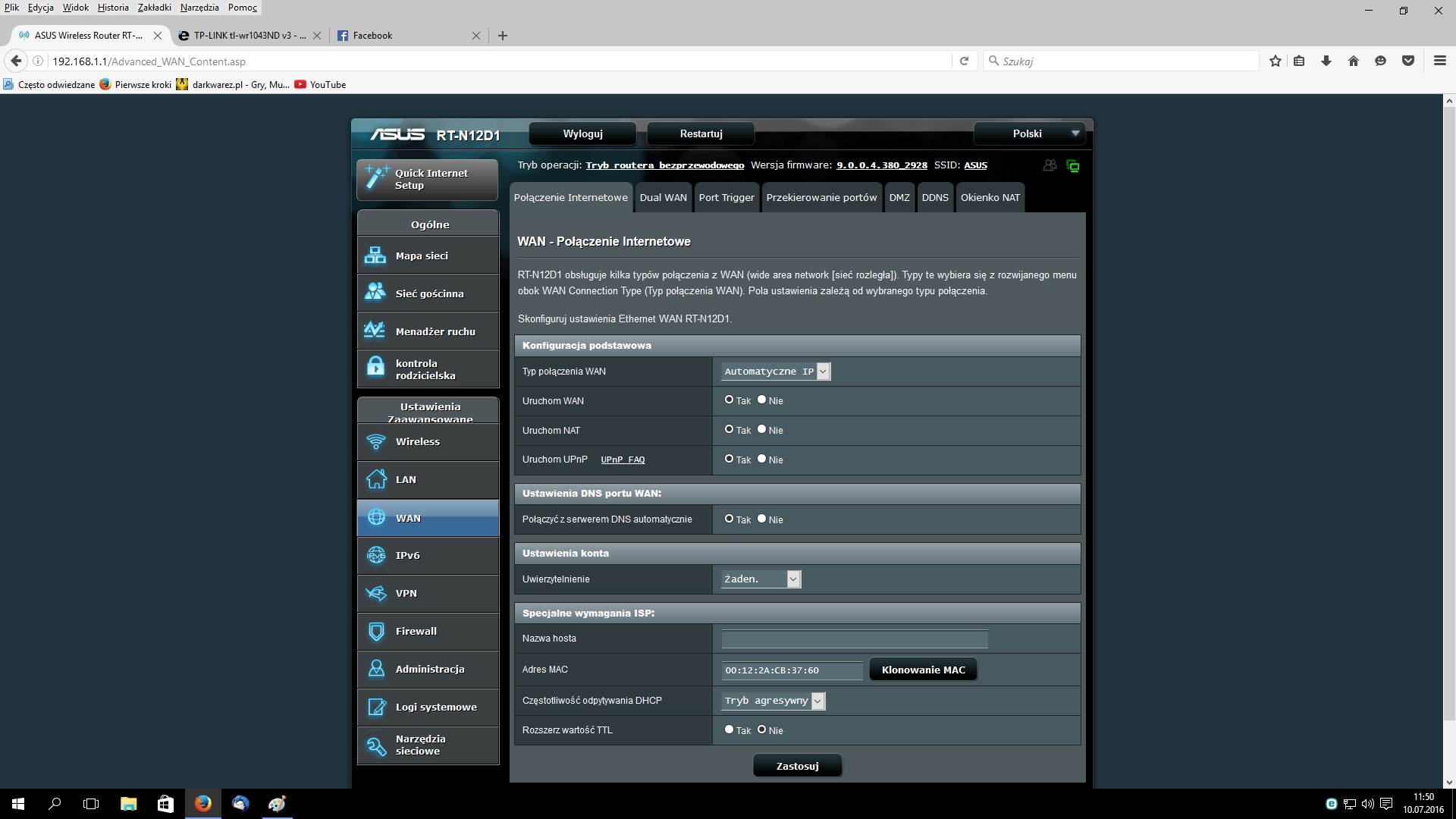Open the Wireless settings wifi icon
This screenshot has width=1456, height=819.
pos(375,441)
